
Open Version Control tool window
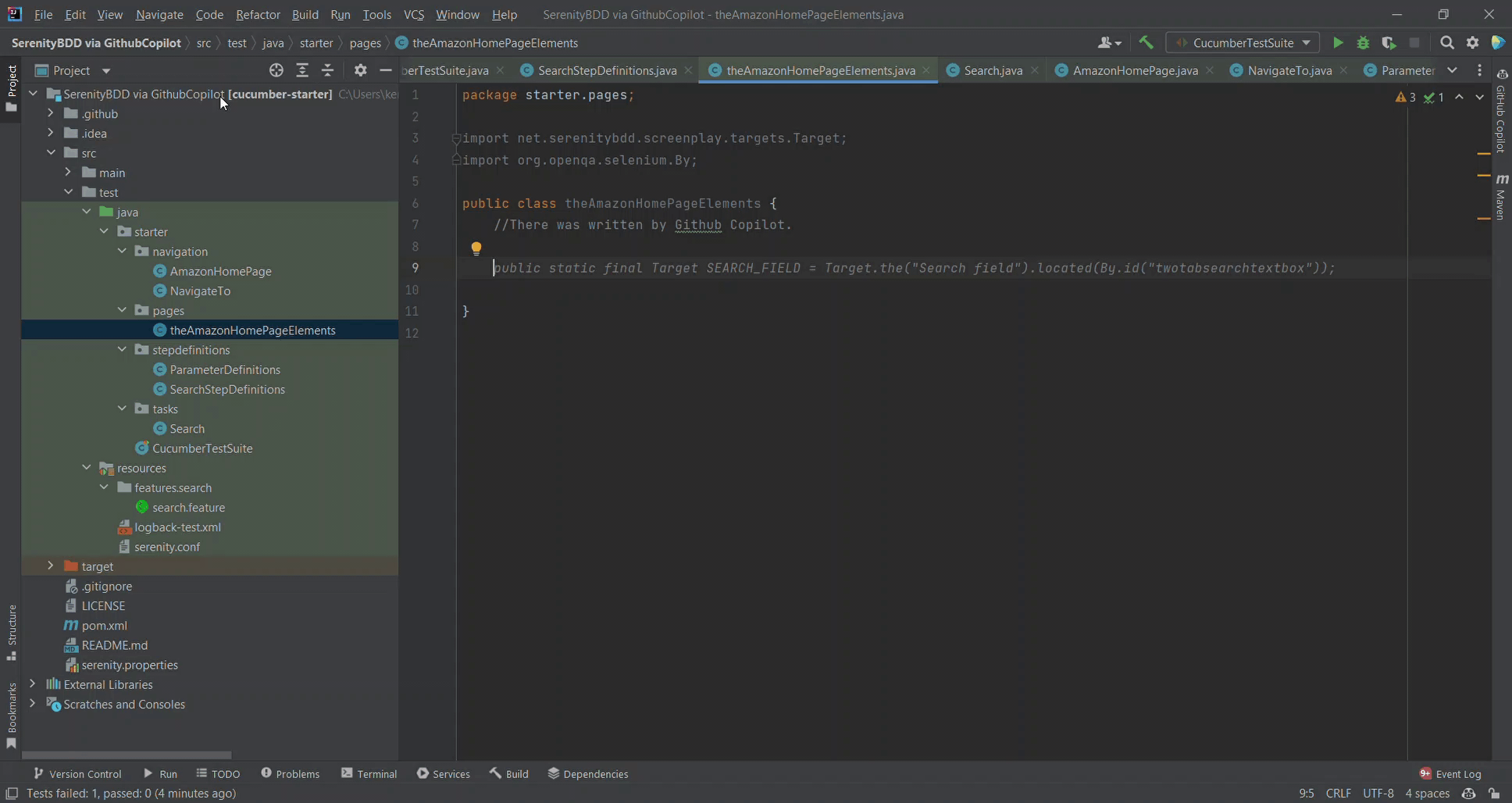tap(77, 773)
